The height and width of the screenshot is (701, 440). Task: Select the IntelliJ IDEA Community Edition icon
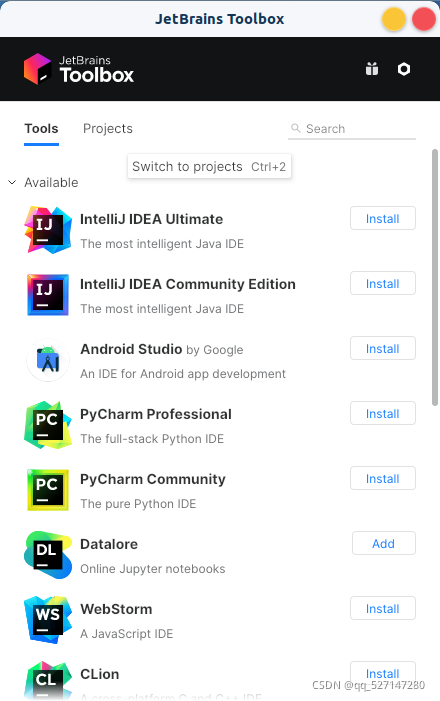click(x=48, y=295)
